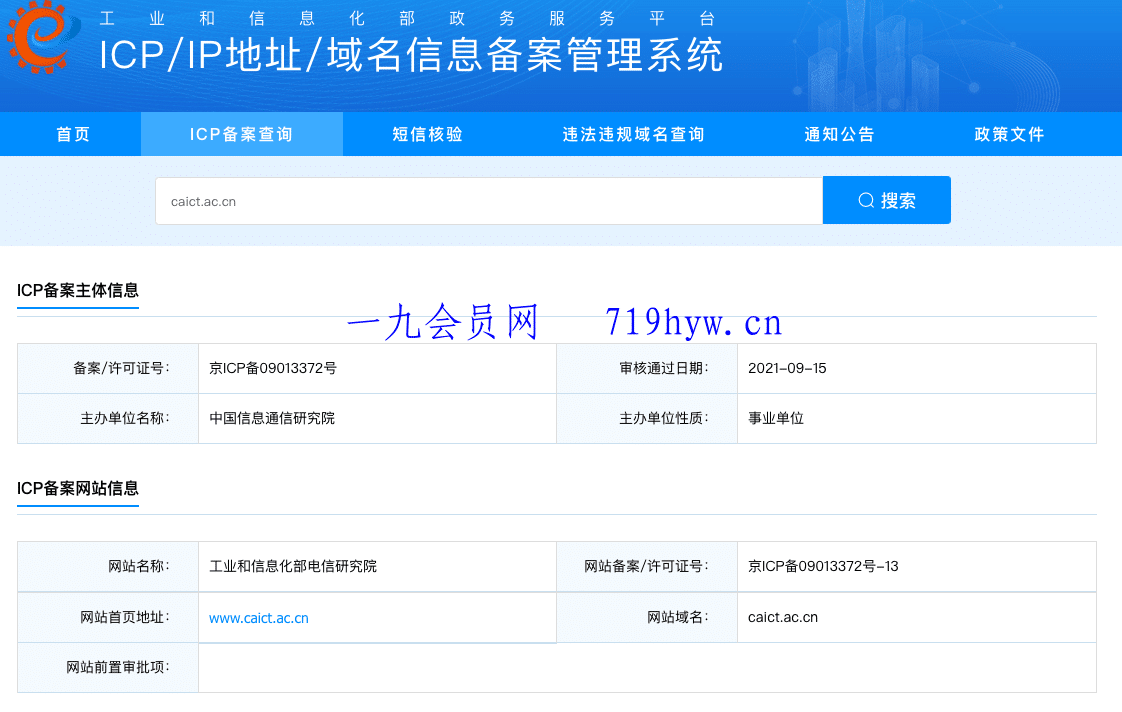View the 政策文件 policy documents
Image resolution: width=1122 pixels, height=712 pixels.
(x=1007, y=133)
